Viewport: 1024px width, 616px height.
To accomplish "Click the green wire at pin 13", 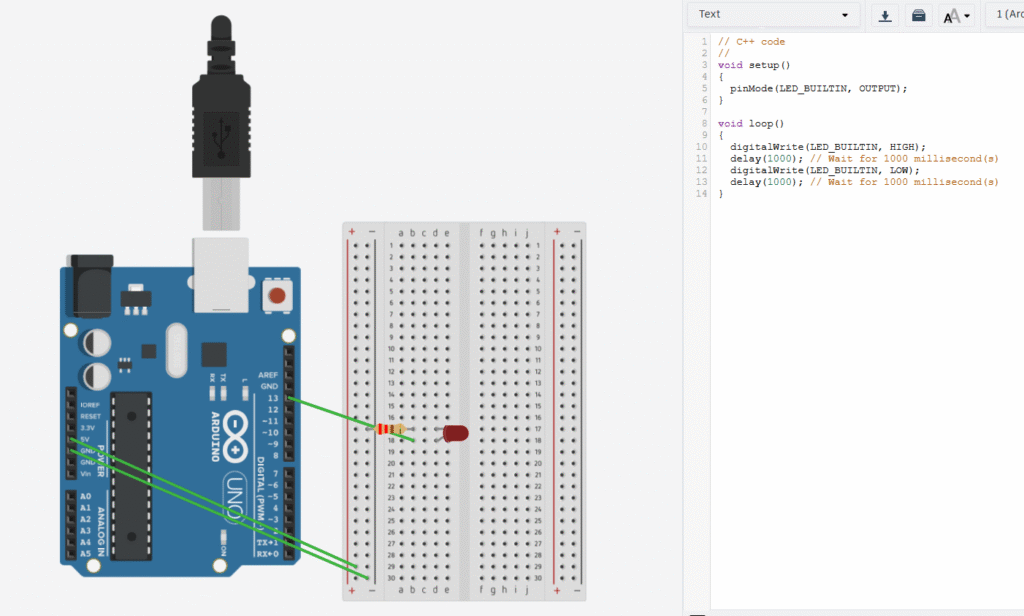I will click(330, 413).
